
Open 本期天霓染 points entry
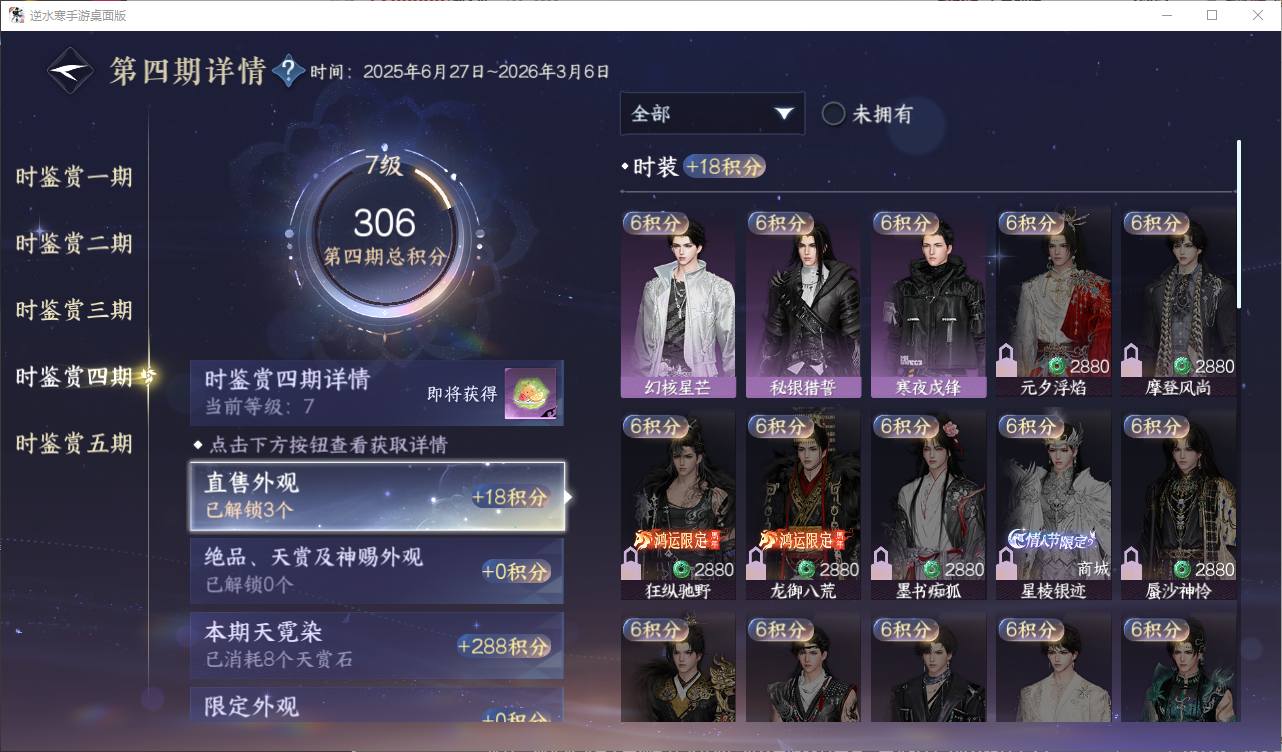(x=377, y=645)
